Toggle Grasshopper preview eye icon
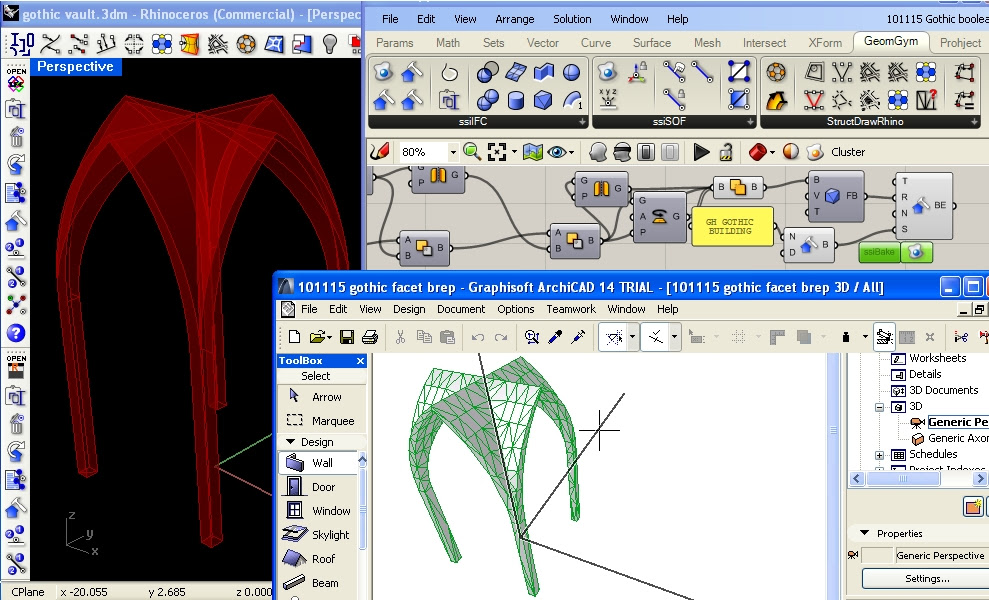Screen dimensions: 989x600 (557, 152)
